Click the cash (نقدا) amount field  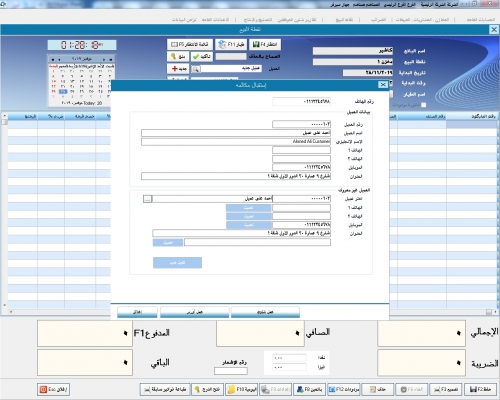point(289,358)
